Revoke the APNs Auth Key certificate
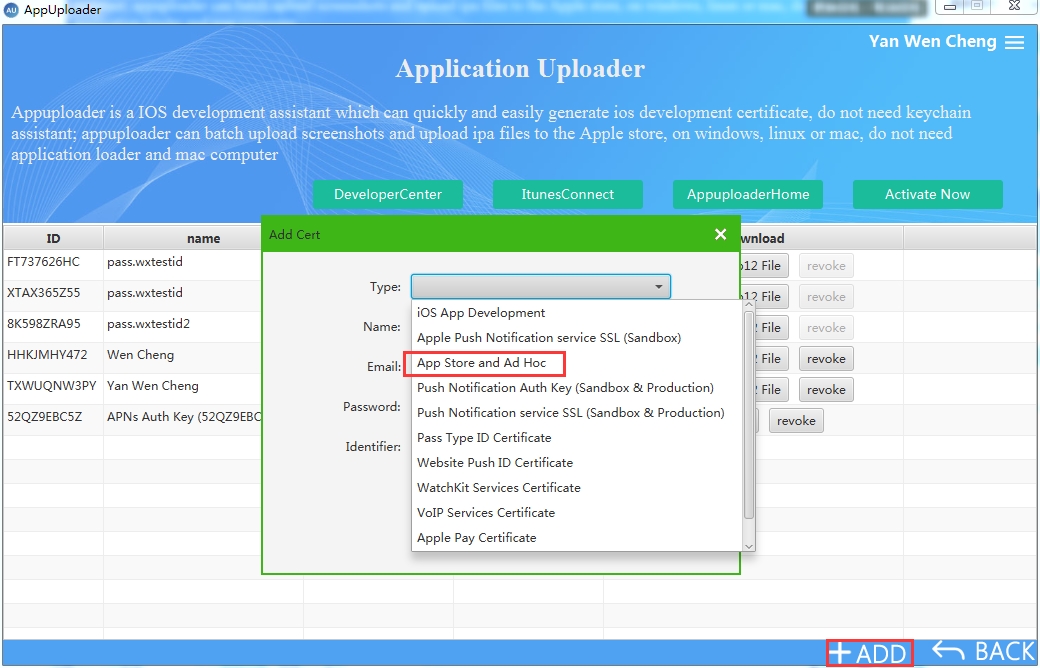 point(796,421)
